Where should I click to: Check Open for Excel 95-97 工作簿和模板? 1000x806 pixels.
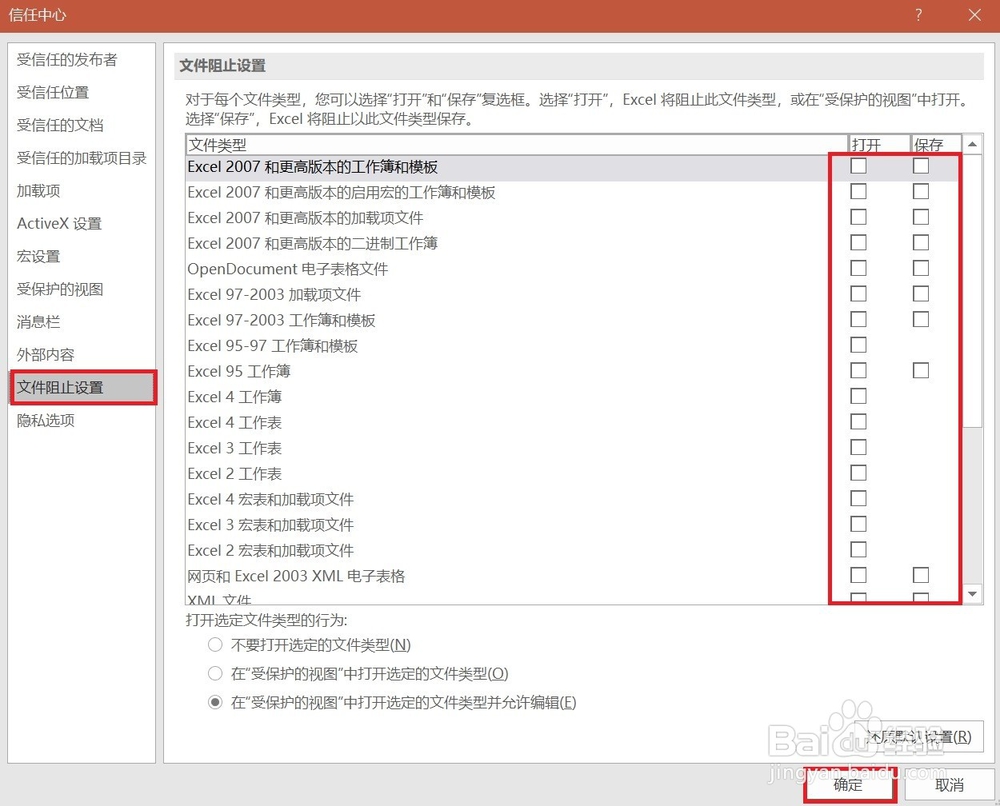point(858,345)
